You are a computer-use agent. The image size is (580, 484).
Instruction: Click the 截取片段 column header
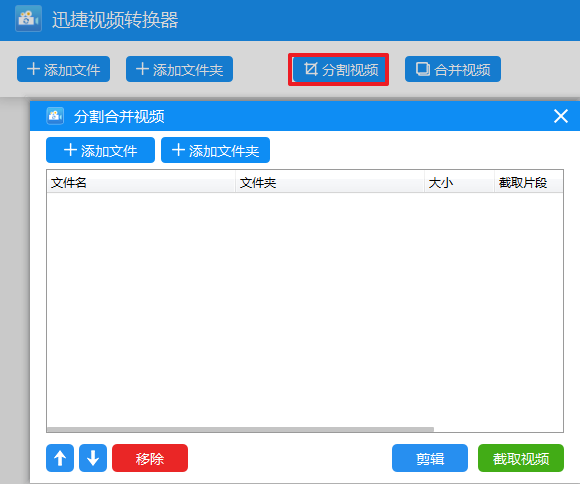(x=529, y=182)
